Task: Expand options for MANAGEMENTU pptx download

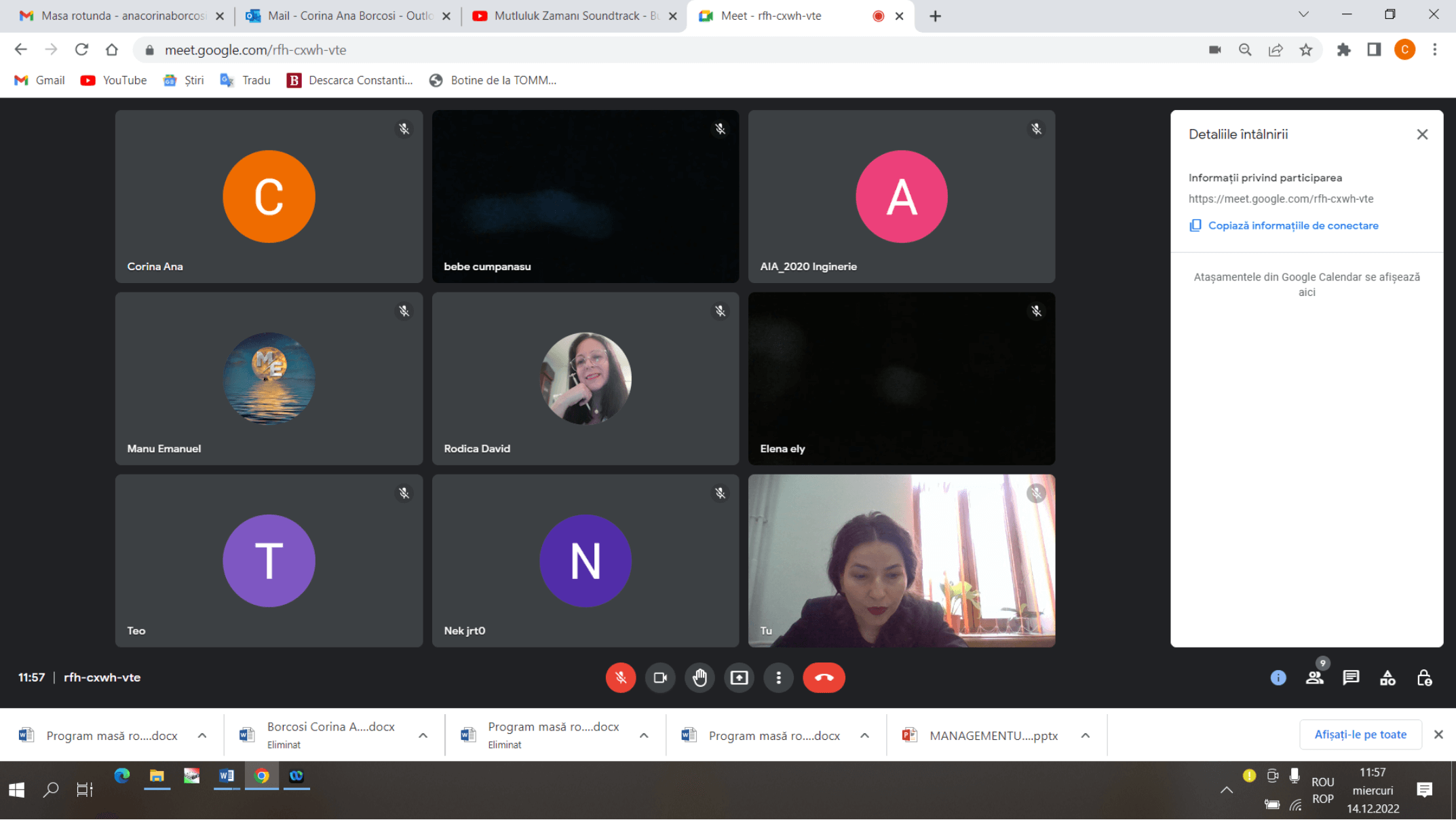Action: click(1086, 735)
